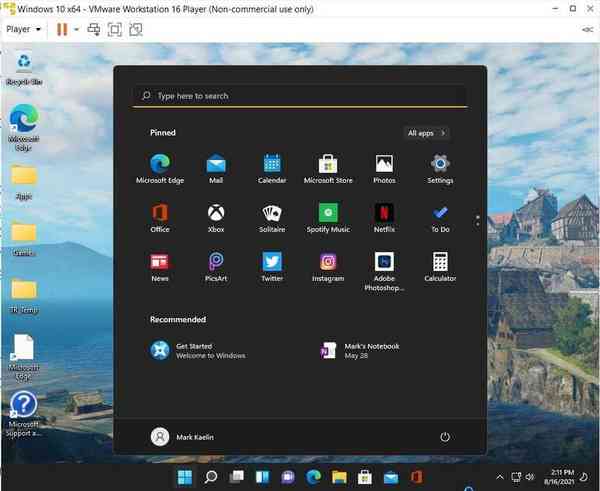Show hidden icons in the system tray
Image resolution: width=600 pixels, height=491 pixels.
501,476
